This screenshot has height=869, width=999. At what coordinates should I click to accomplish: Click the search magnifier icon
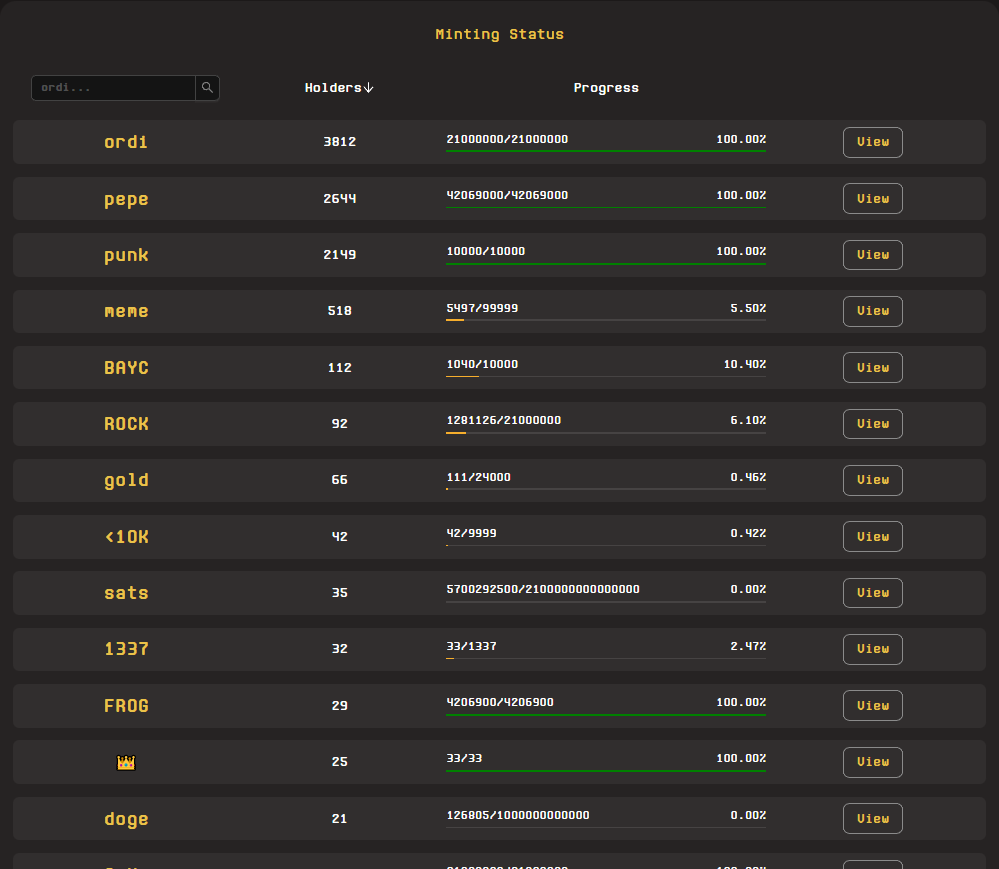207,88
